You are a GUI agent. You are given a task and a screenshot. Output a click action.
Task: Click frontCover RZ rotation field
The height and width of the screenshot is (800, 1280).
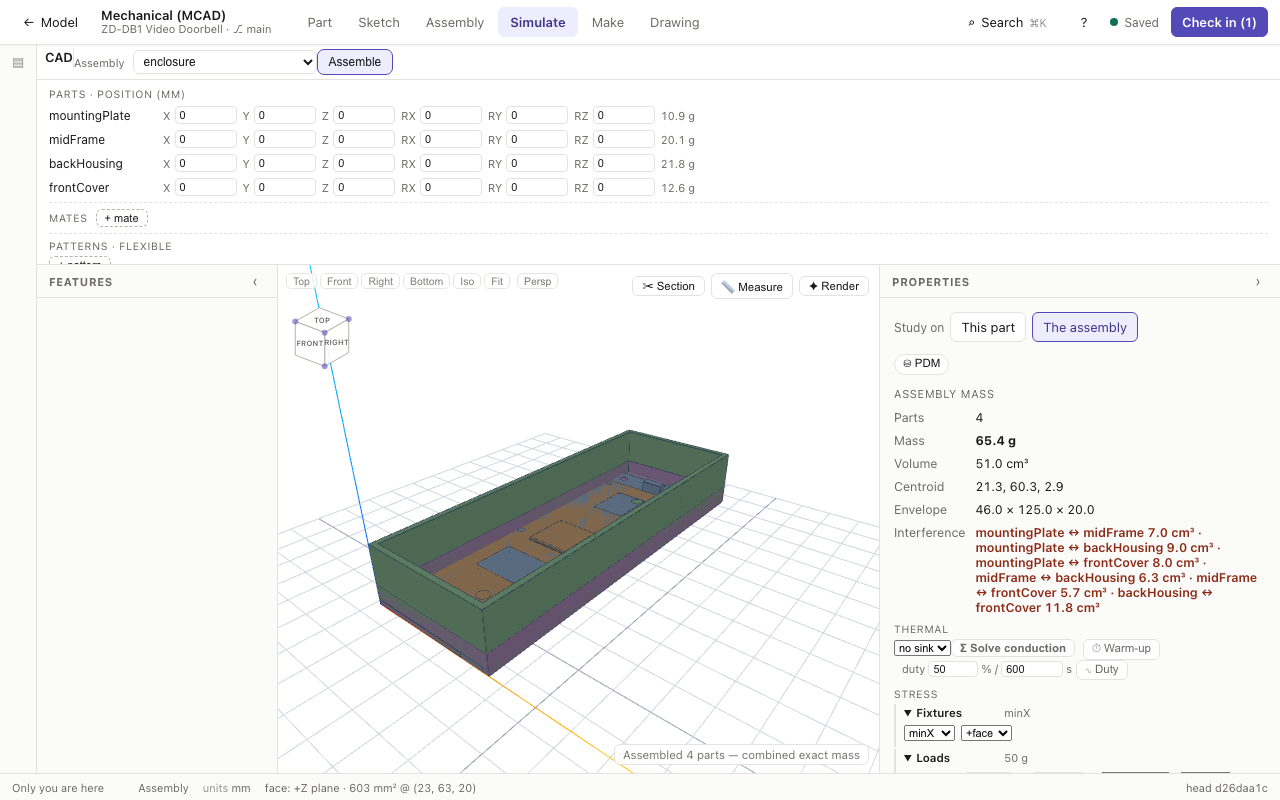click(x=624, y=187)
